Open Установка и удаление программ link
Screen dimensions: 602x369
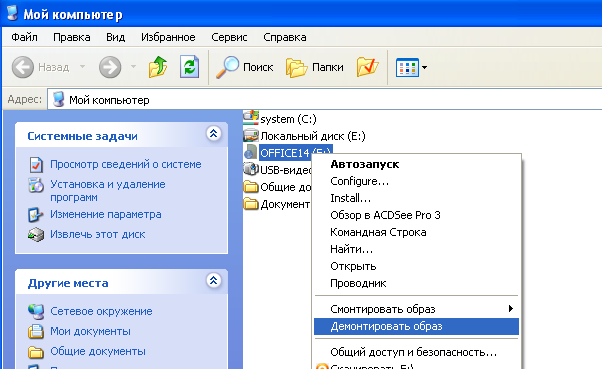[x=108, y=190]
